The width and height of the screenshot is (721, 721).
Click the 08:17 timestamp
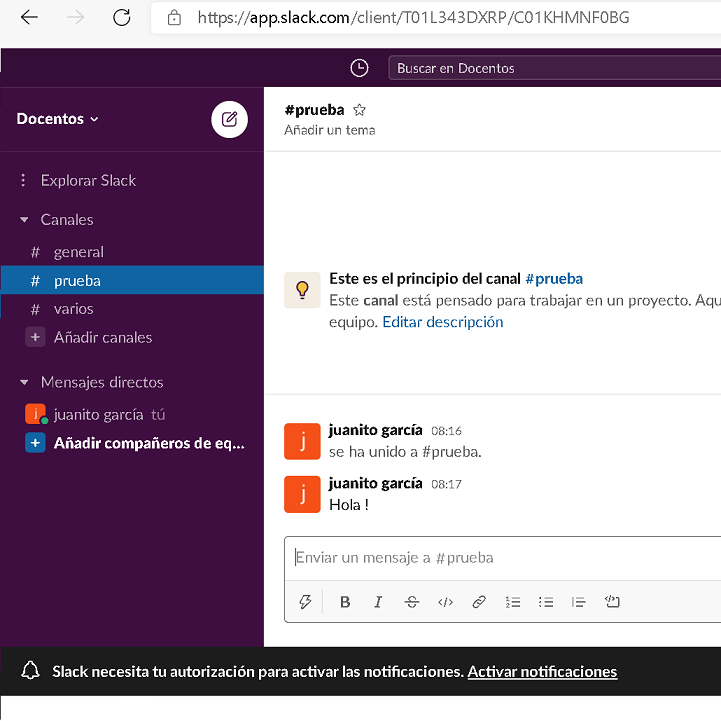pos(446,484)
